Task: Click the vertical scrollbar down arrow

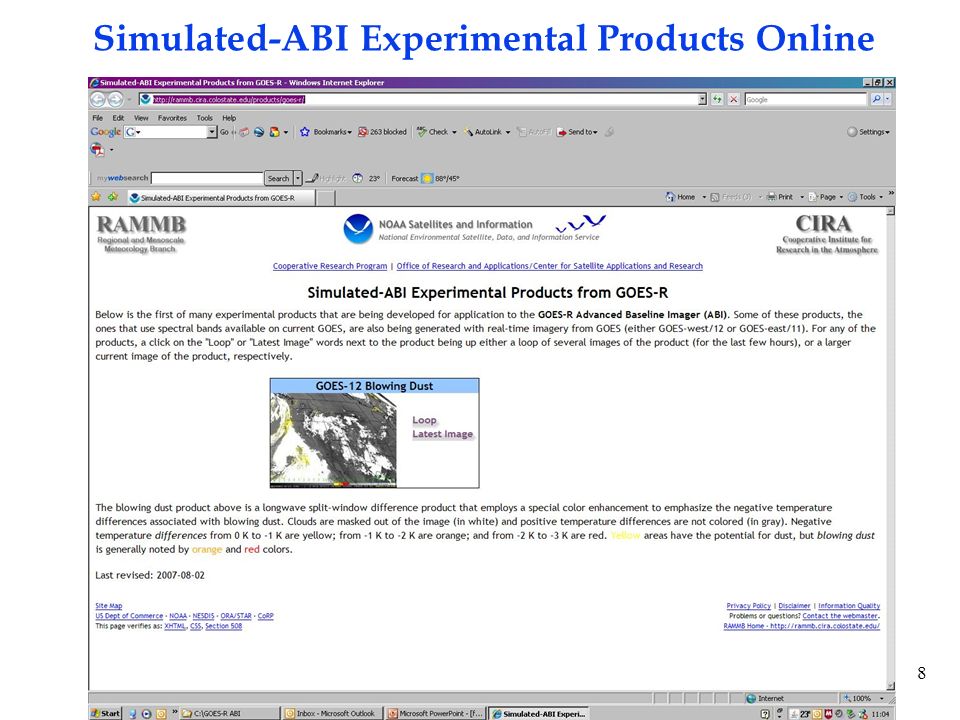Action: click(x=890, y=686)
